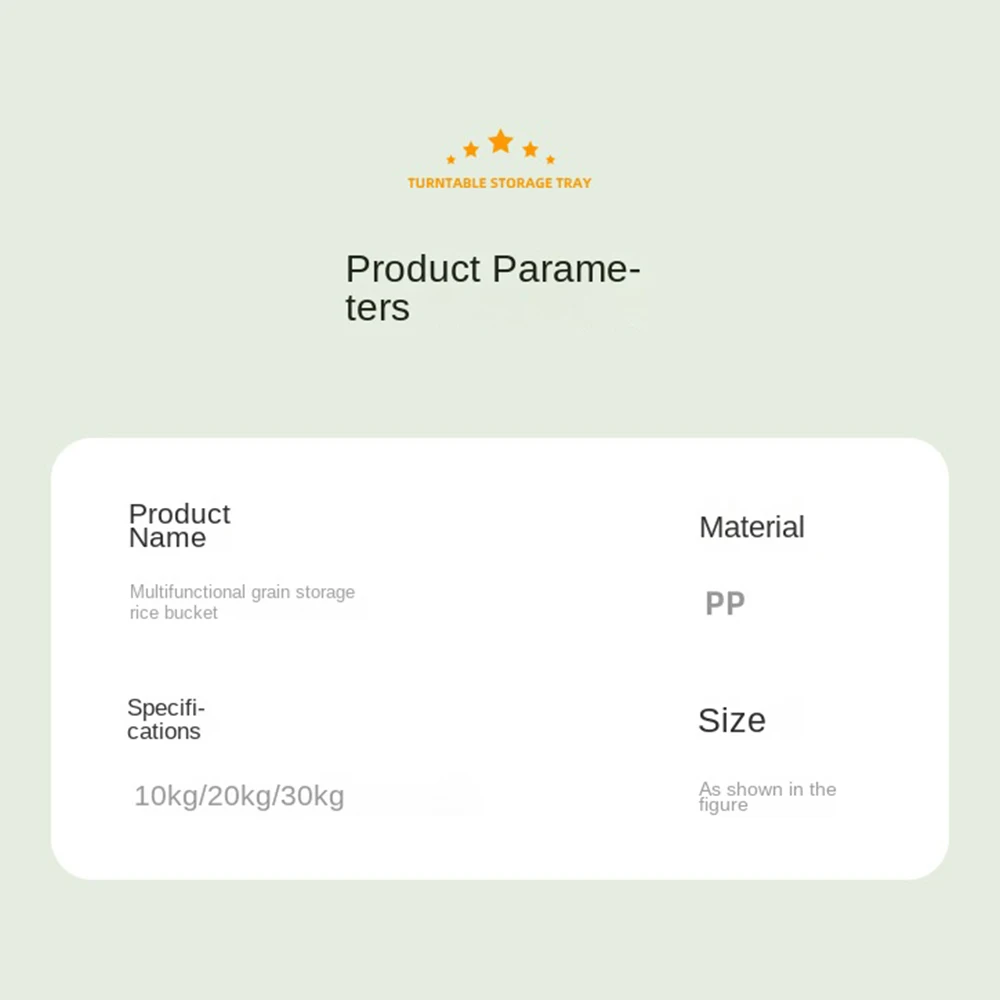Click the Size label
1000x1000 pixels.
click(731, 720)
